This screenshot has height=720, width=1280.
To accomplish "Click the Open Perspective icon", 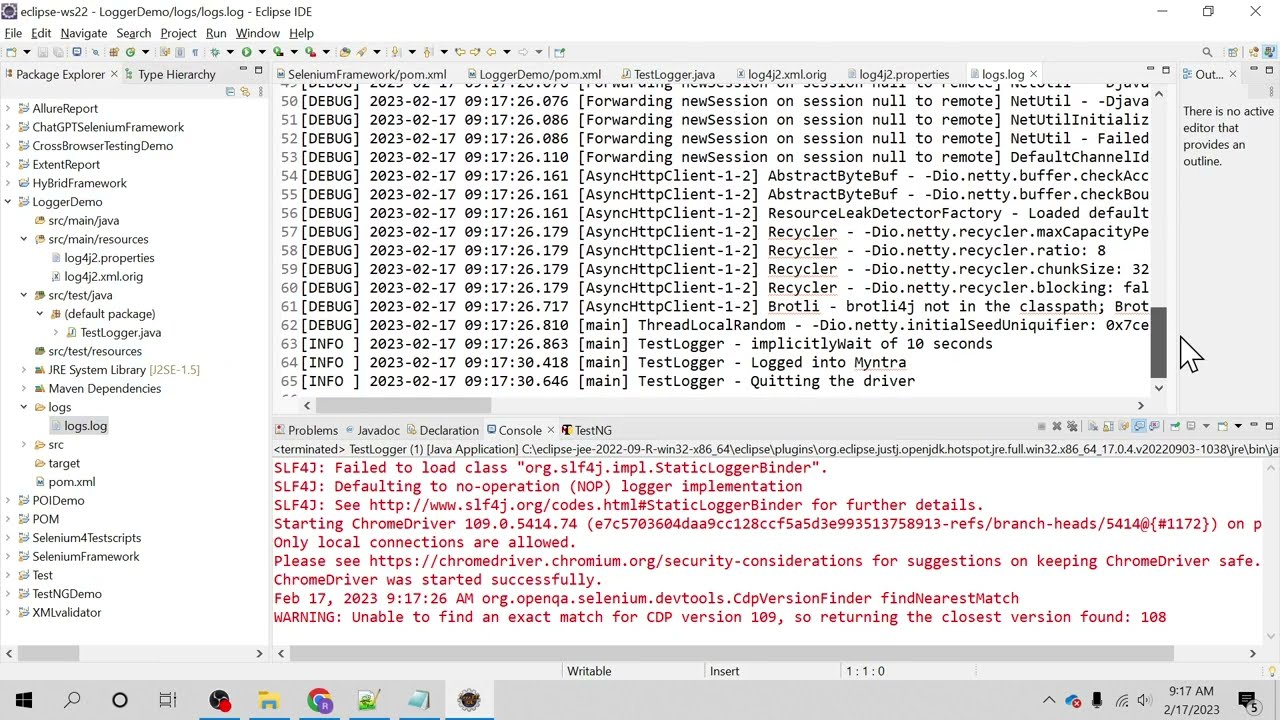I will click(1233, 52).
